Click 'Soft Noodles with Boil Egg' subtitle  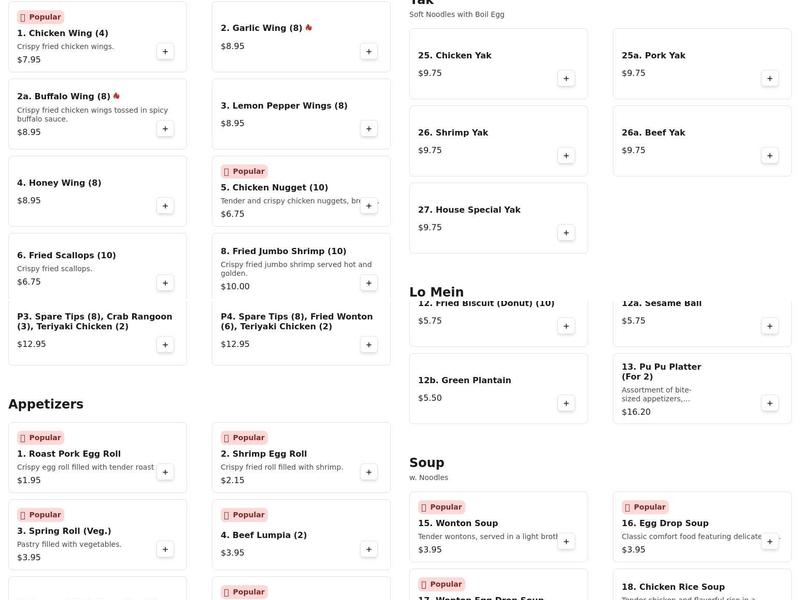coord(457,14)
